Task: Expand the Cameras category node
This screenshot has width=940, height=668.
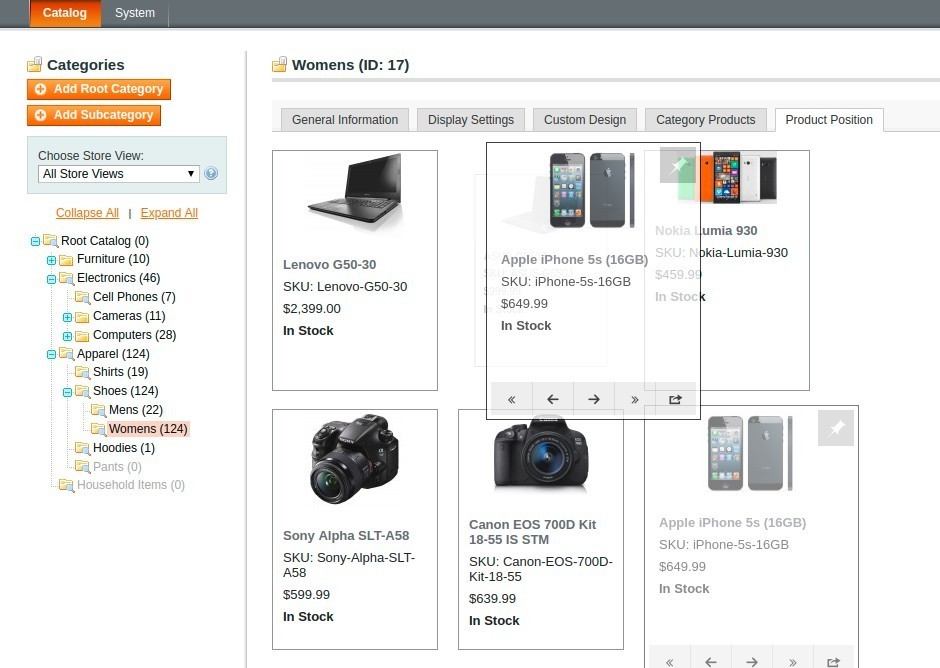Action: pos(67,317)
